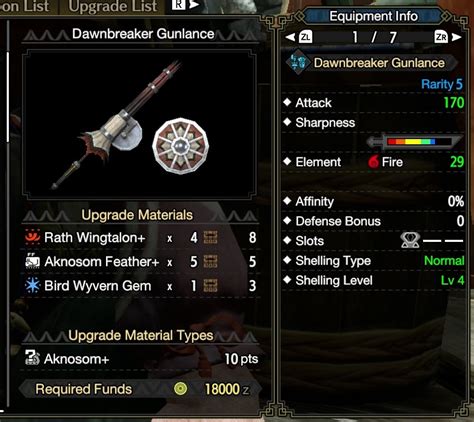Viewport: 474px width, 422px height.
Task: Click the Fire element icon
Action: pos(374,162)
